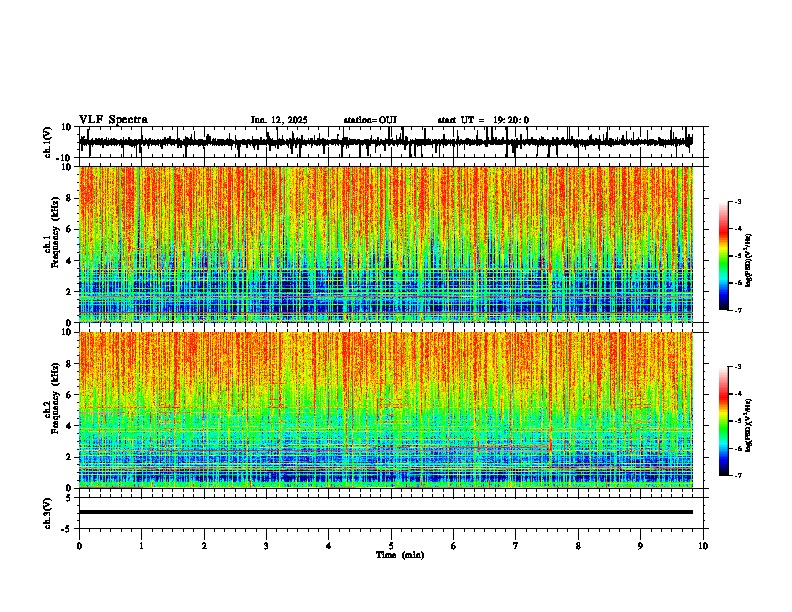The width and height of the screenshot is (792, 612).
Task: Click time-axis tick label "1"
Action: coord(141,546)
